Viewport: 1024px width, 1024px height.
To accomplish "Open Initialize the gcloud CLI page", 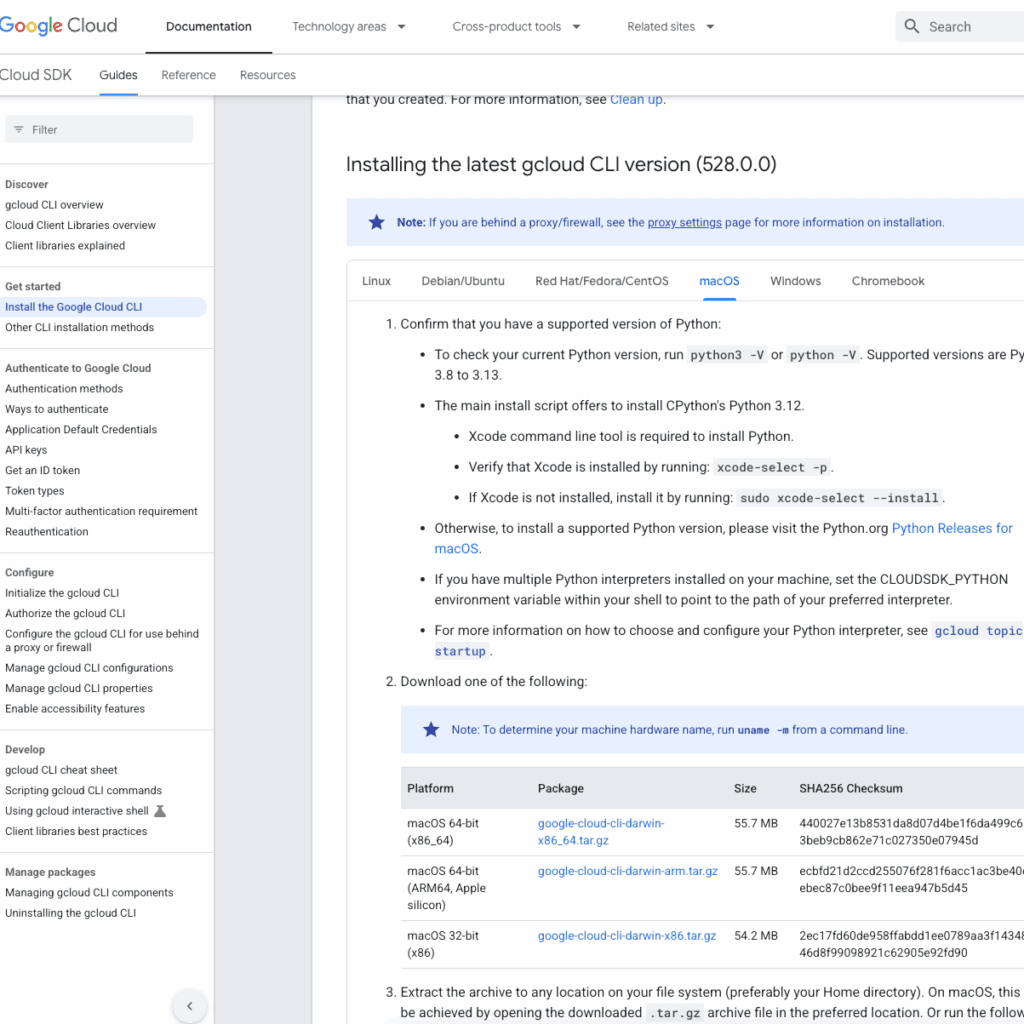I will coord(62,593).
